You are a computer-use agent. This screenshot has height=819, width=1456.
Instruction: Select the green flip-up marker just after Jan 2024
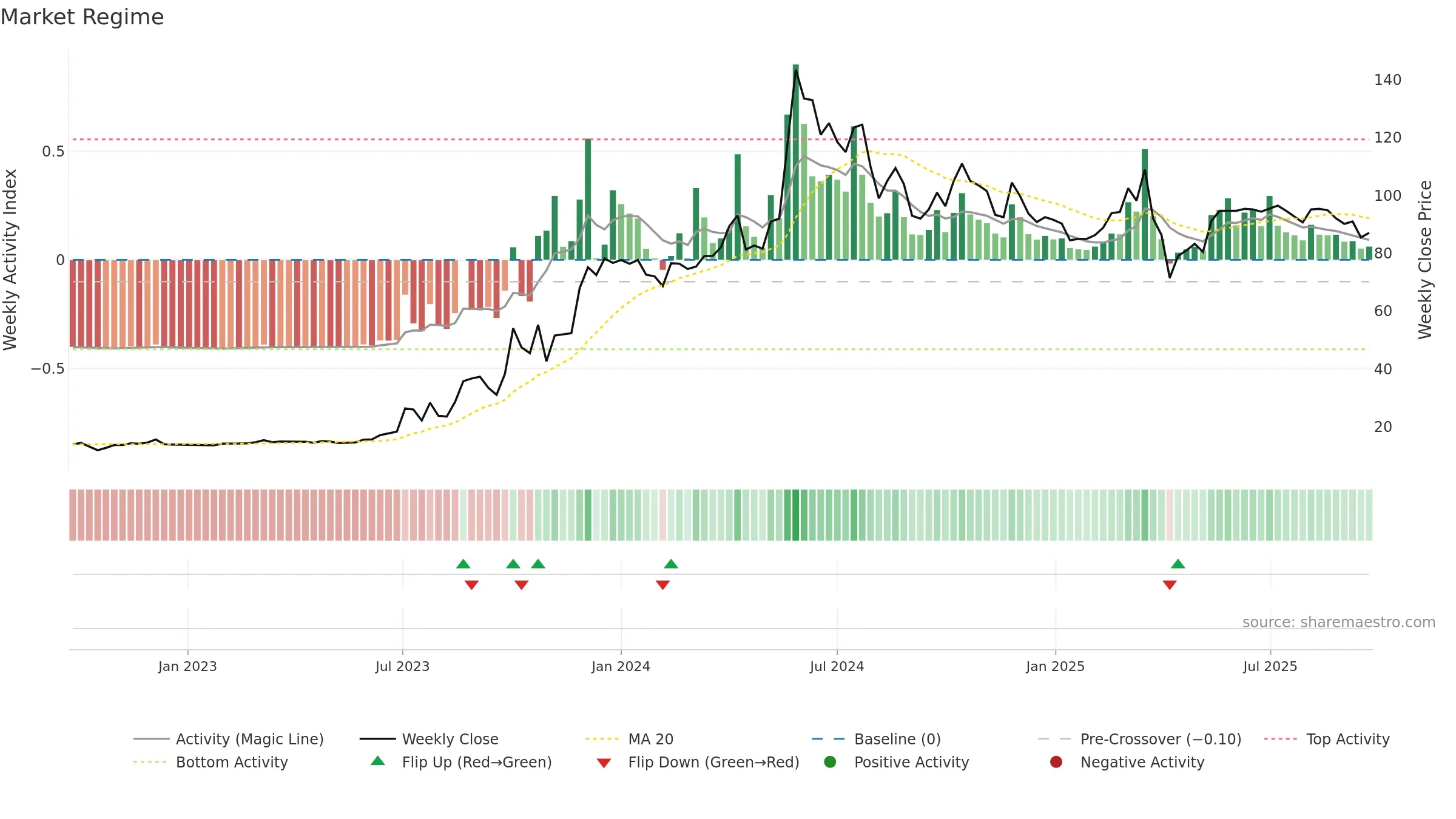tap(671, 564)
